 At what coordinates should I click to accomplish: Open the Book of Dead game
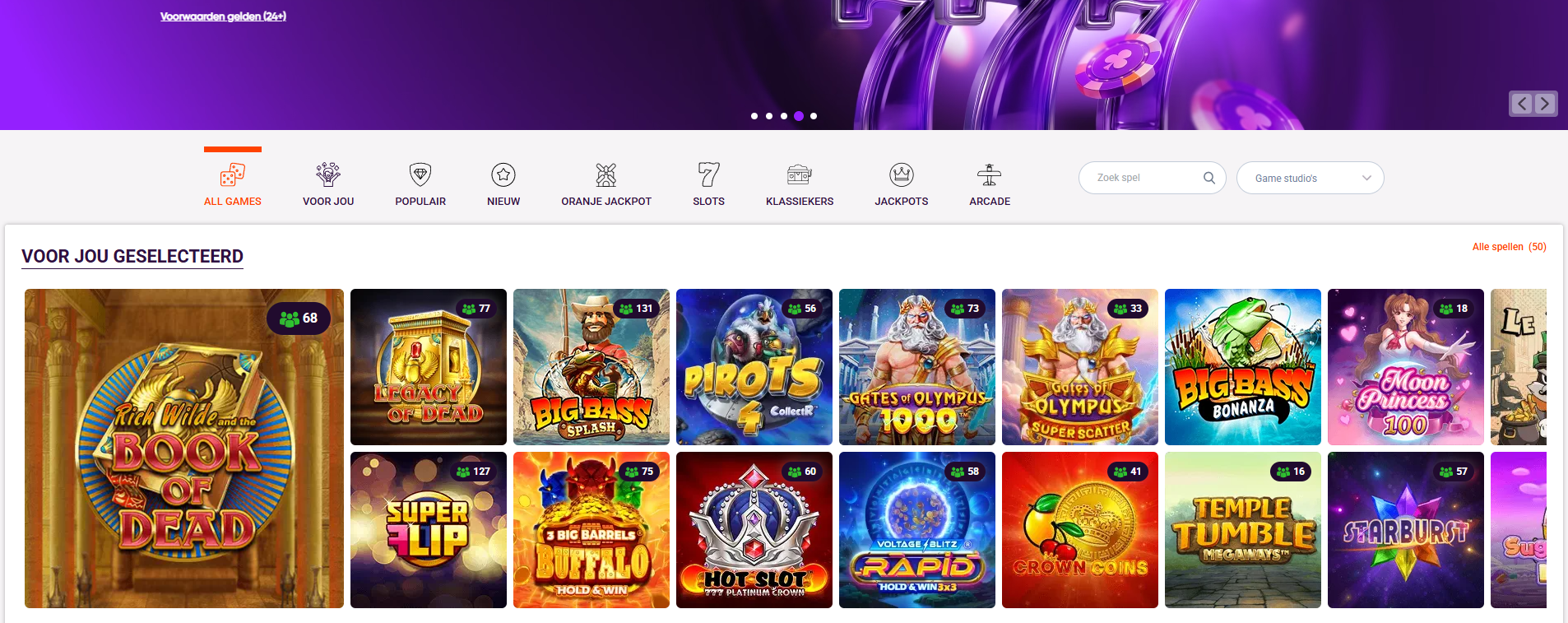click(184, 449)
